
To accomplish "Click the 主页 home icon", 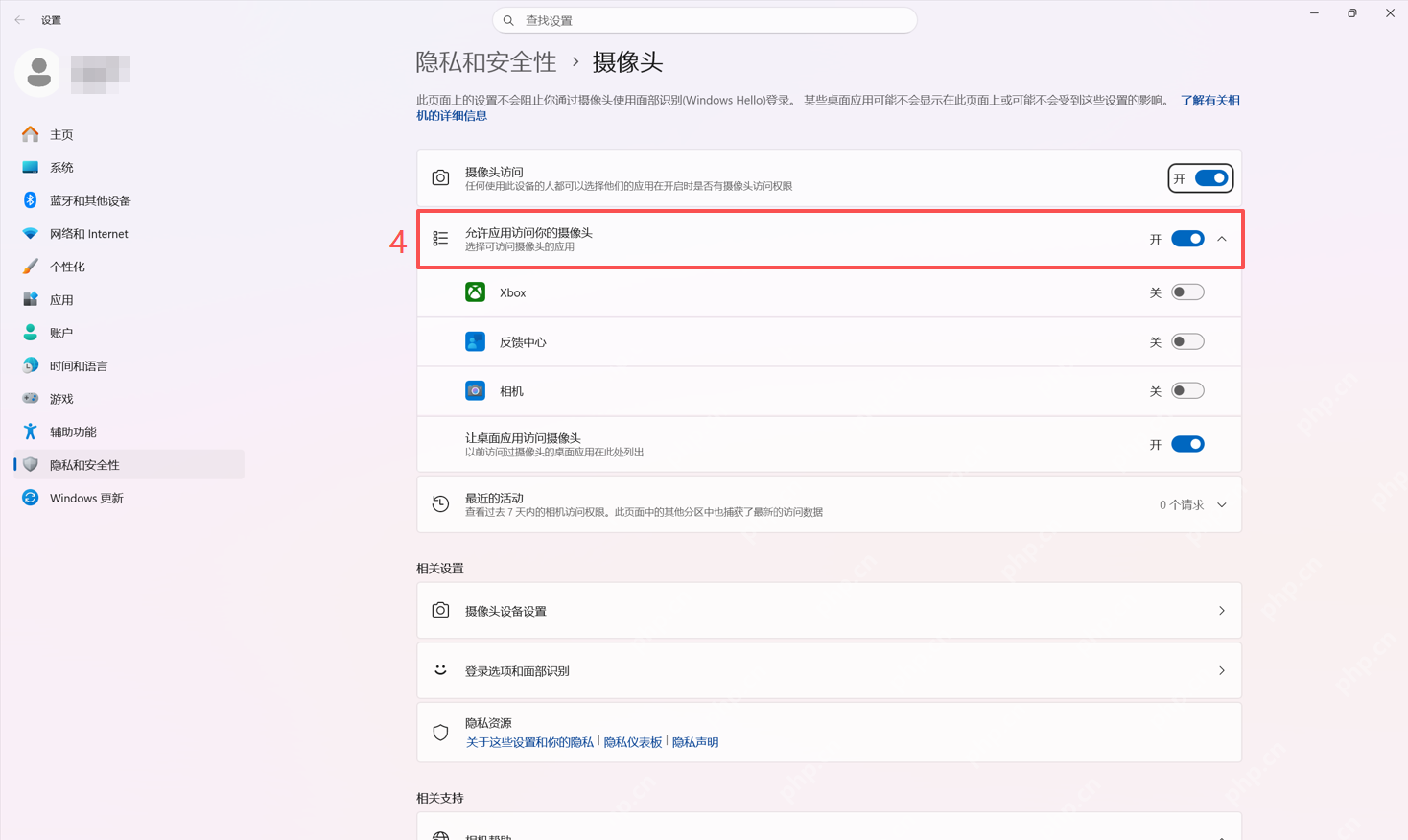I will point(31,134).
